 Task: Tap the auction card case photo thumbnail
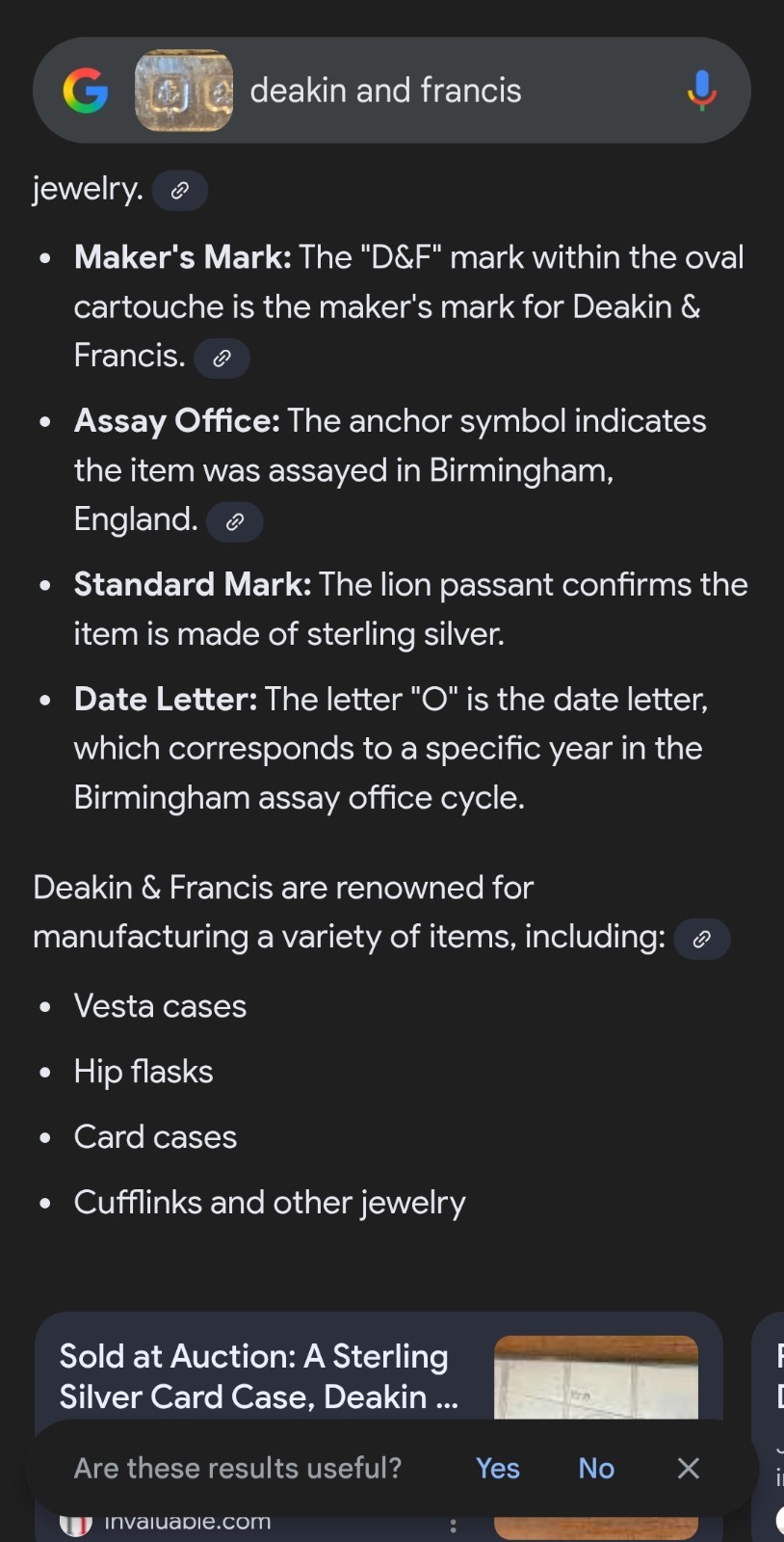pos(595,1376)
